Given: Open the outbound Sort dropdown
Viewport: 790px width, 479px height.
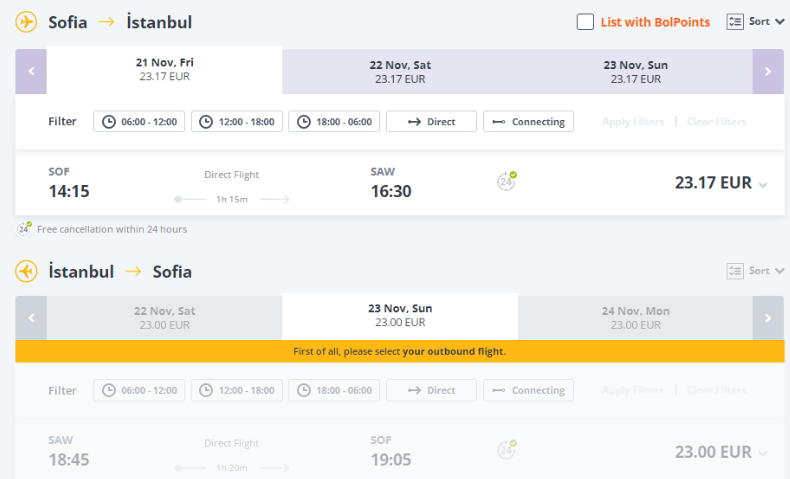Looking at the screenshot, I should (755, 21).
